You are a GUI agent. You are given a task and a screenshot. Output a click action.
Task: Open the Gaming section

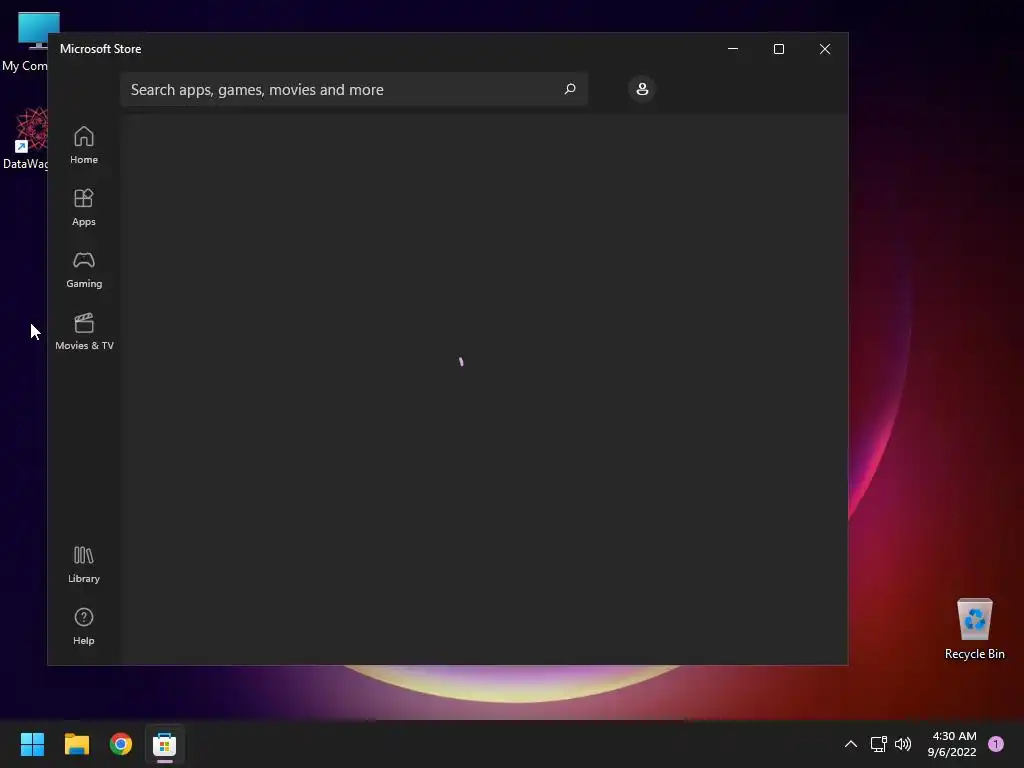[84, 270]
